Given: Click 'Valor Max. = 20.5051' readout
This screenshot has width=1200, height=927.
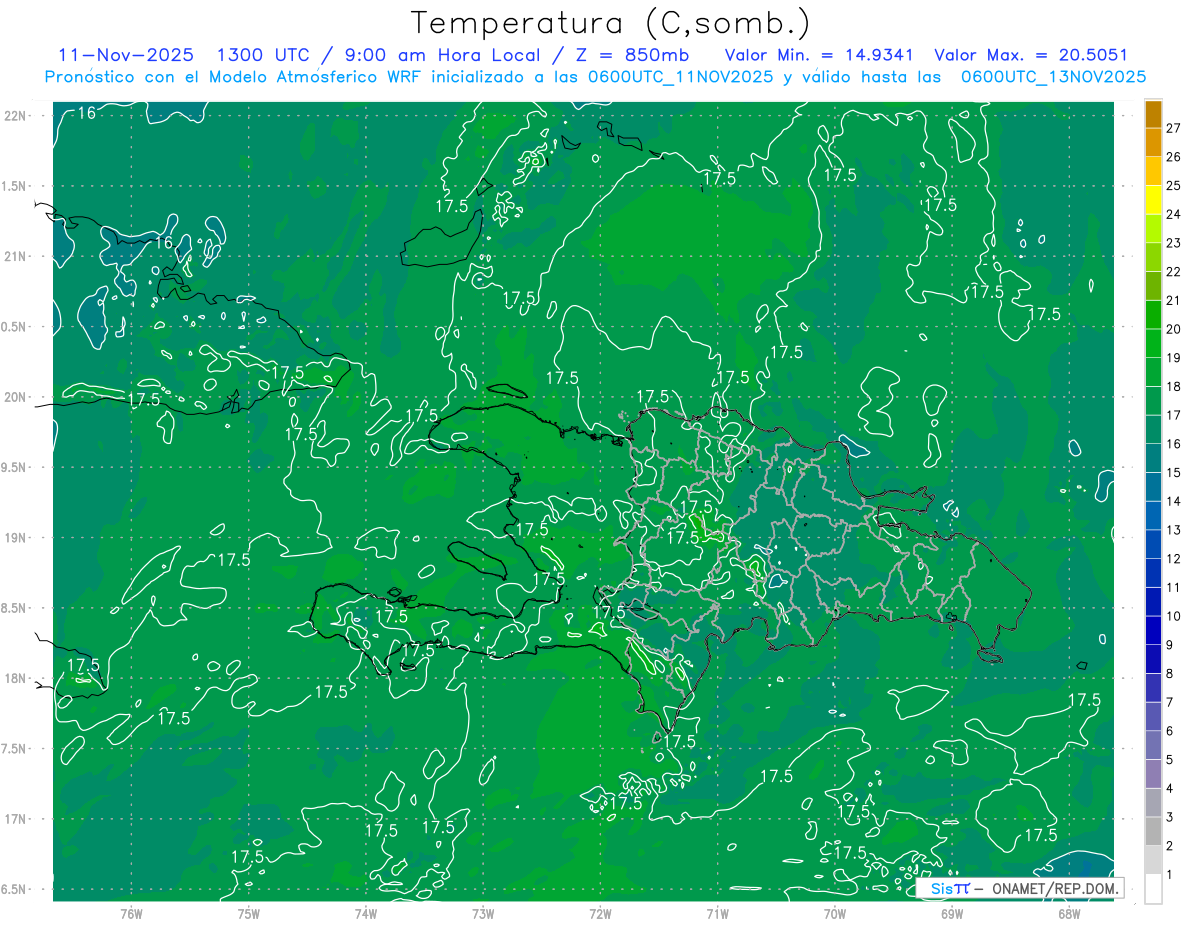Looking at the screenshot, I should [x=1031, y=55].
